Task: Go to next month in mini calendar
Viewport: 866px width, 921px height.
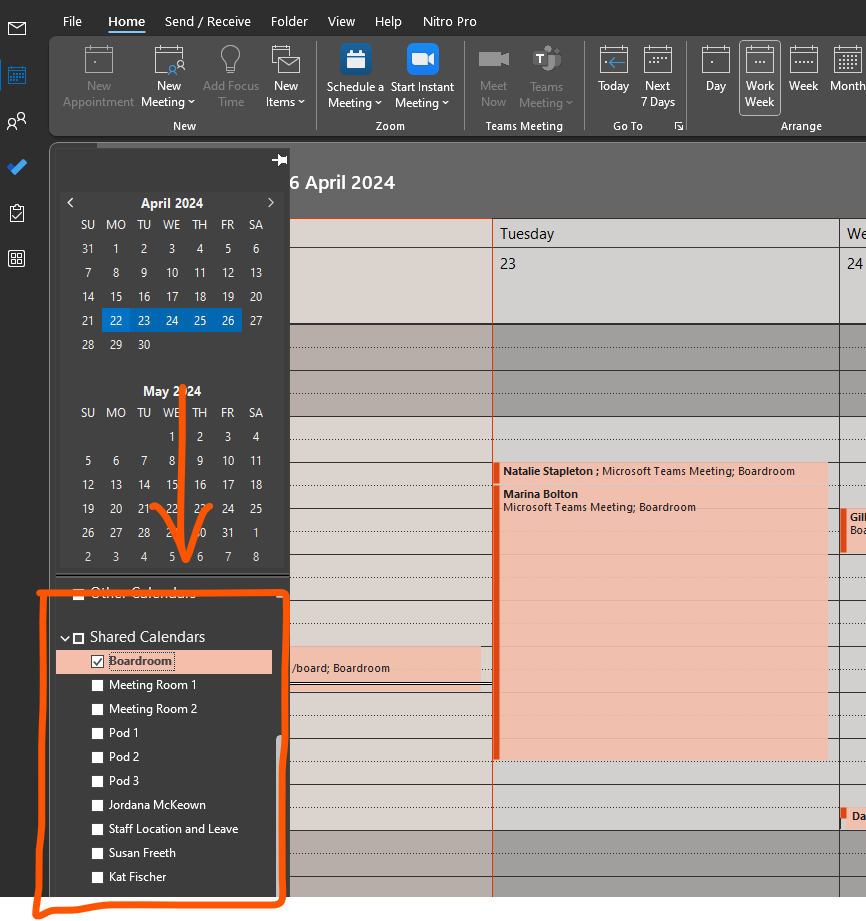Action: (270, 201)
